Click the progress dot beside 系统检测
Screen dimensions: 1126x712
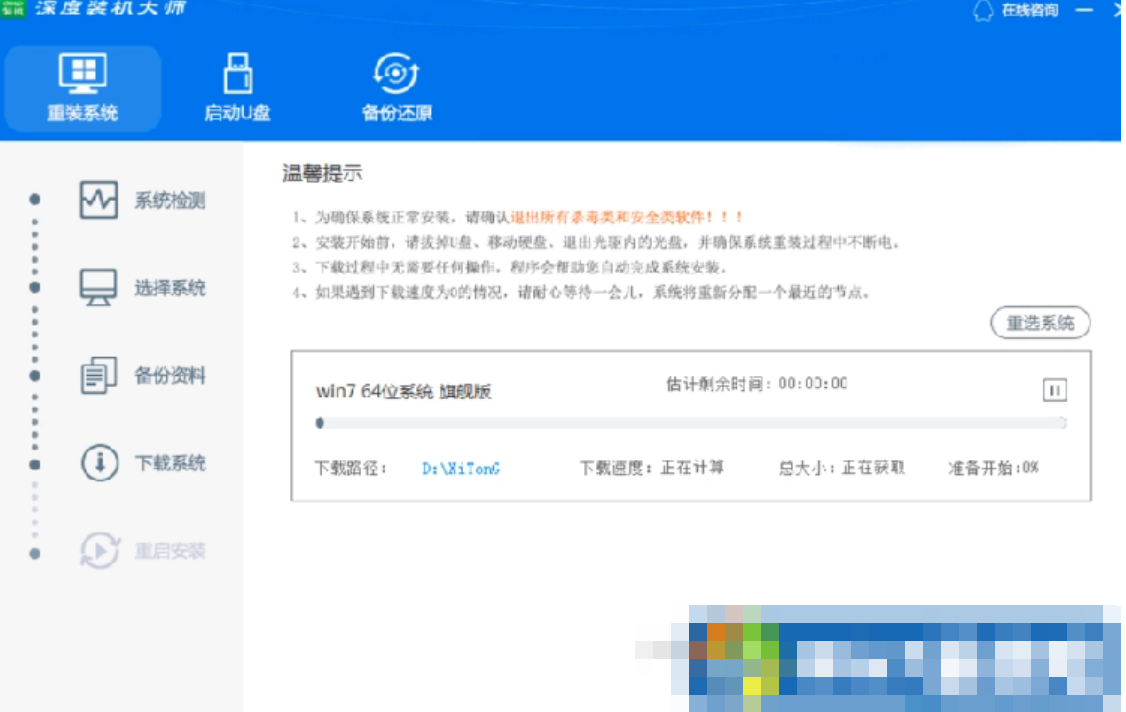[34, 199]
